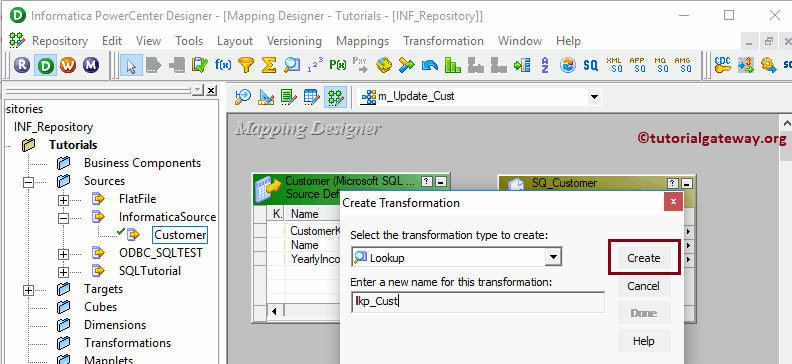The image size is (792, 364).
Task: Select the Dimensions folder
Action: [115, 325]
